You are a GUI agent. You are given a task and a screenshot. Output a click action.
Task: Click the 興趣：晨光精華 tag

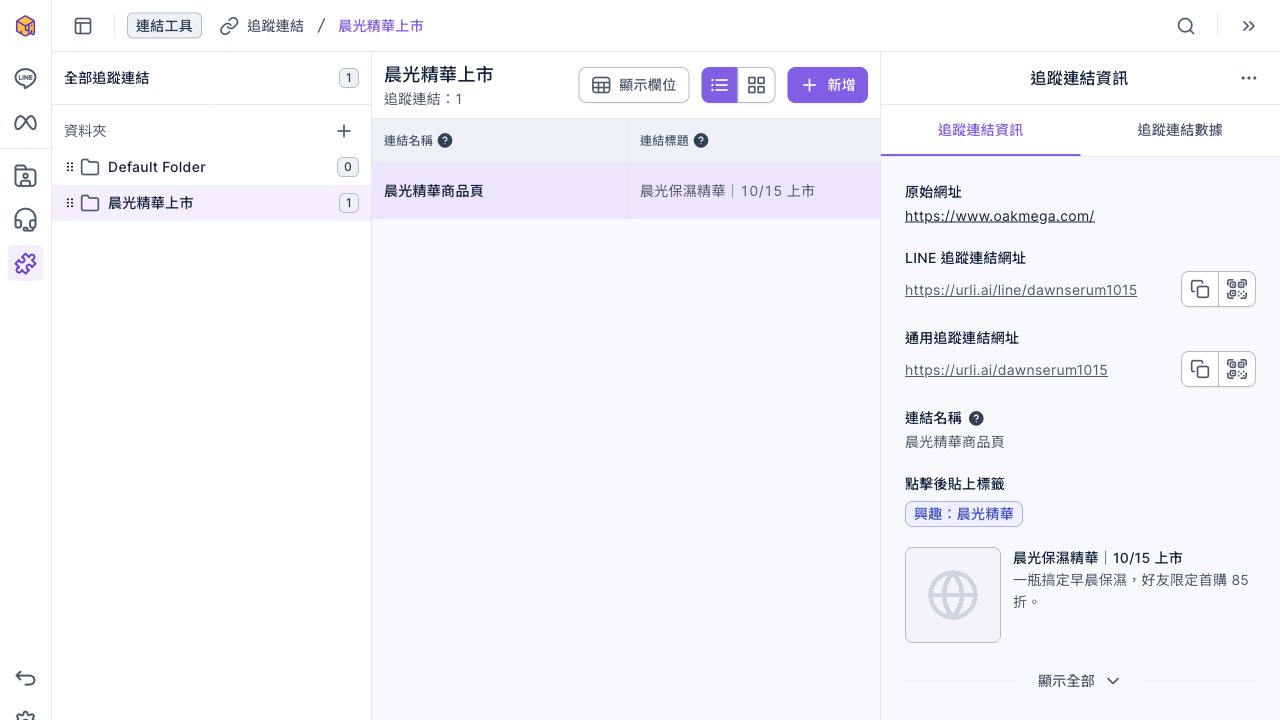pos(964,514)
